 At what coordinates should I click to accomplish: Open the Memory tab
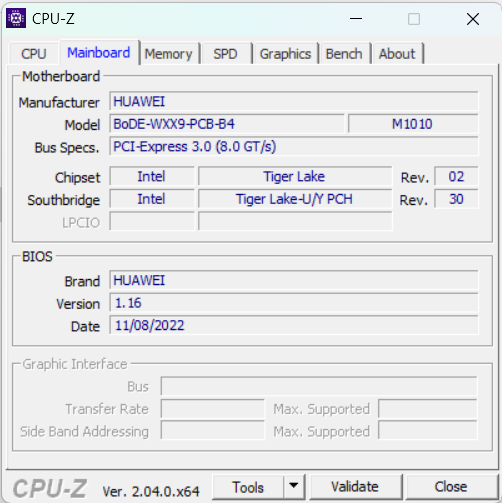click(169, 54)
